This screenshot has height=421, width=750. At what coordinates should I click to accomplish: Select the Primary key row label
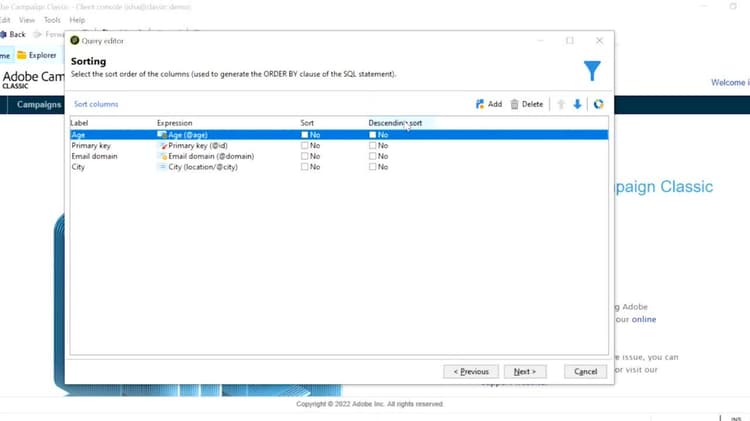[x=91, y=145]
